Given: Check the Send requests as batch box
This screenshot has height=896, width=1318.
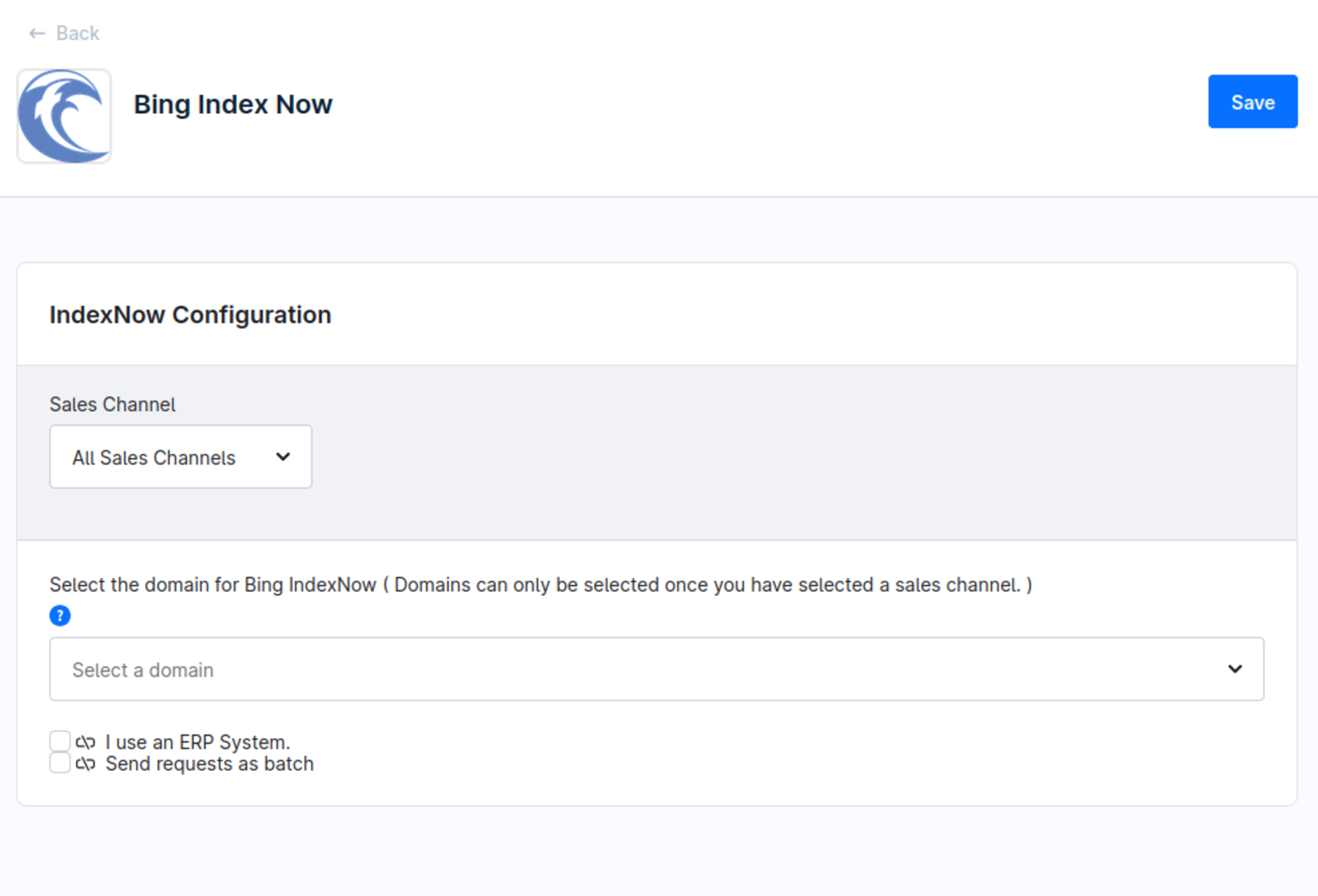Looking at the screenshot, I should pos(60,763).
